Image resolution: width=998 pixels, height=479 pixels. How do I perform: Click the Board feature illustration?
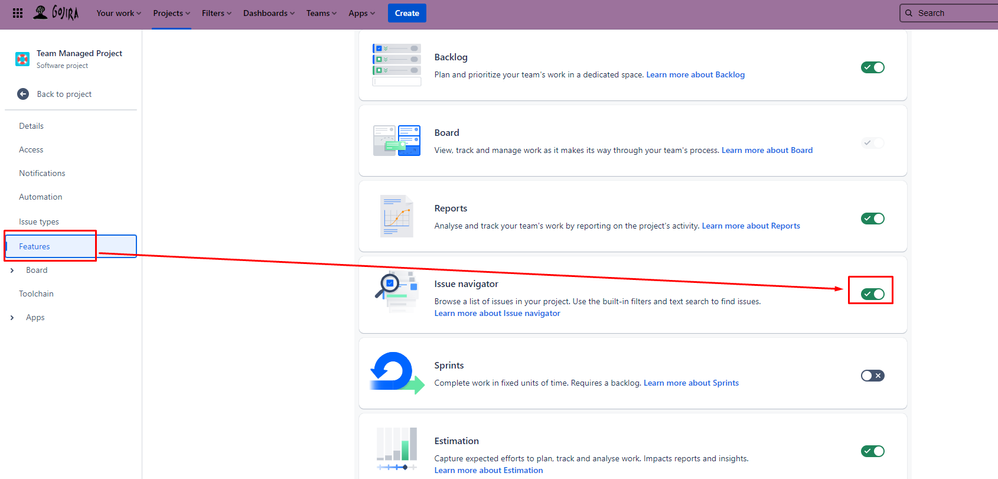pyautogui.click(x=397, y=141)
